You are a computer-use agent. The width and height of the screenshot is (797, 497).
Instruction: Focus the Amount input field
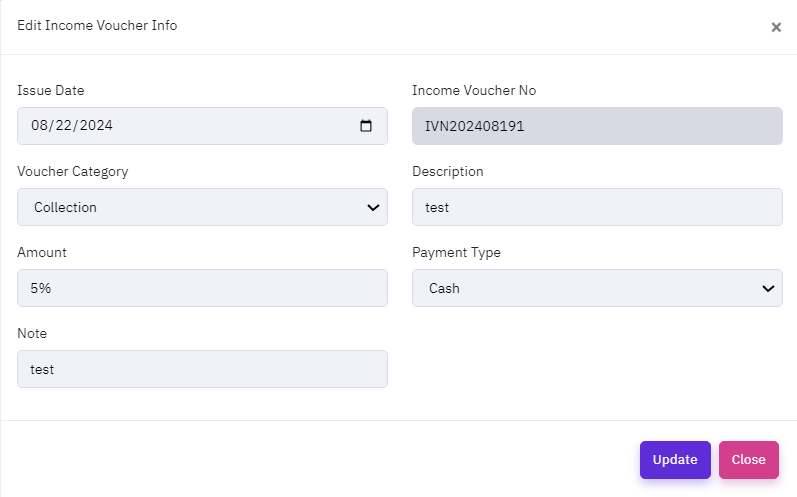pyautogui.click(x=202, y=288)
